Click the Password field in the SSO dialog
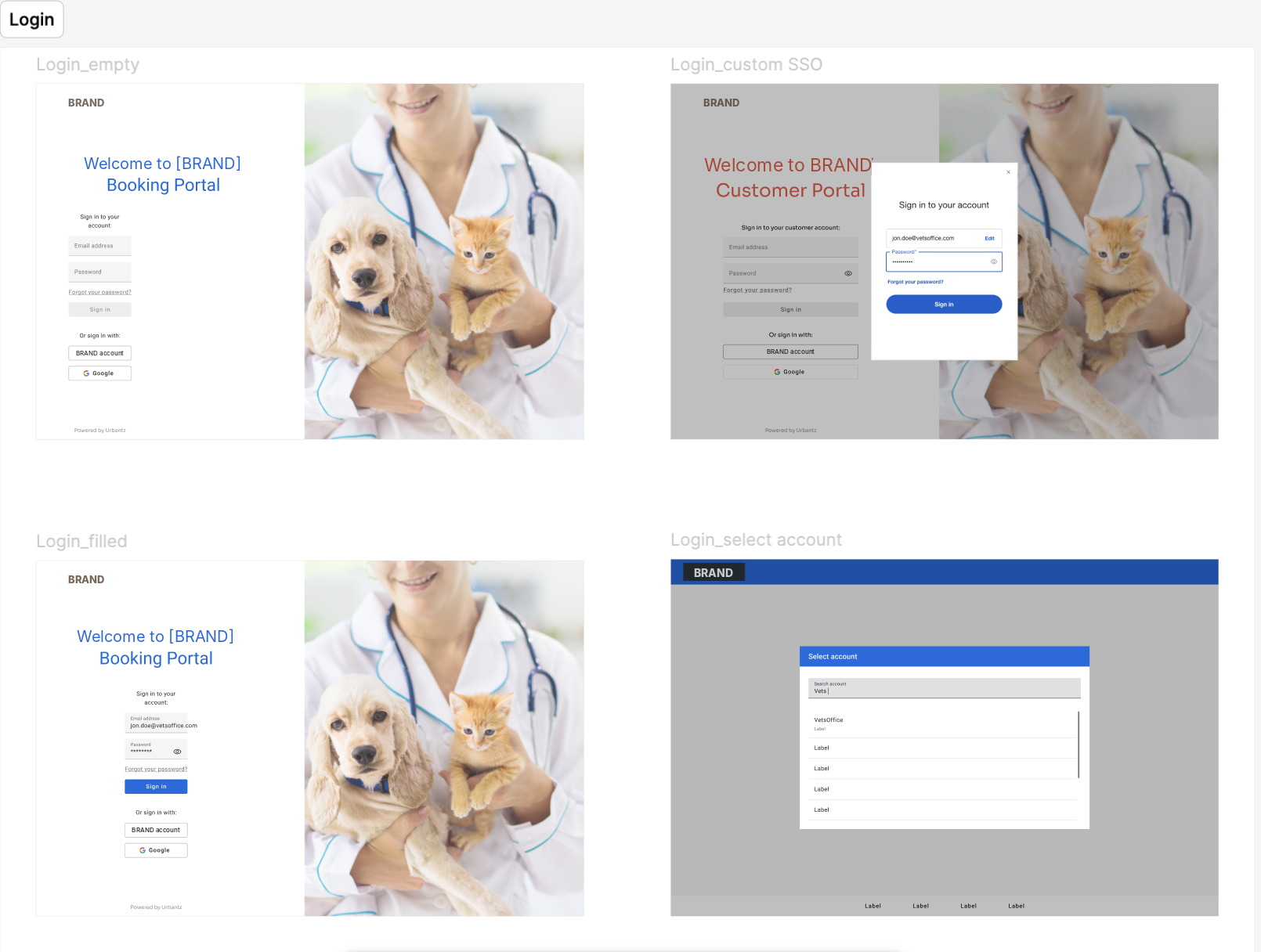 [x=944, y=261]
